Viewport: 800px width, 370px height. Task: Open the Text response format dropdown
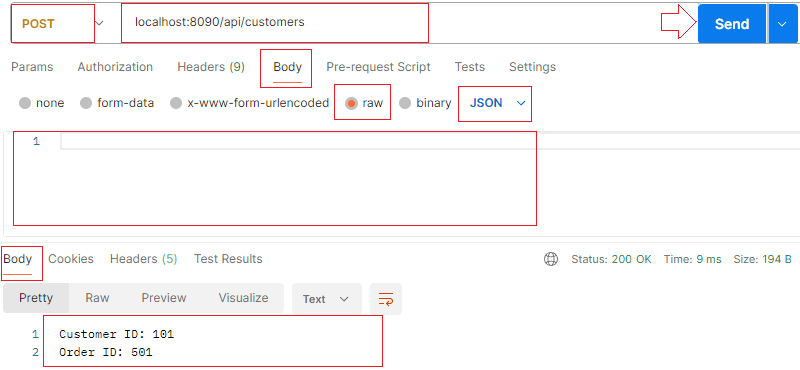(327, 299)
